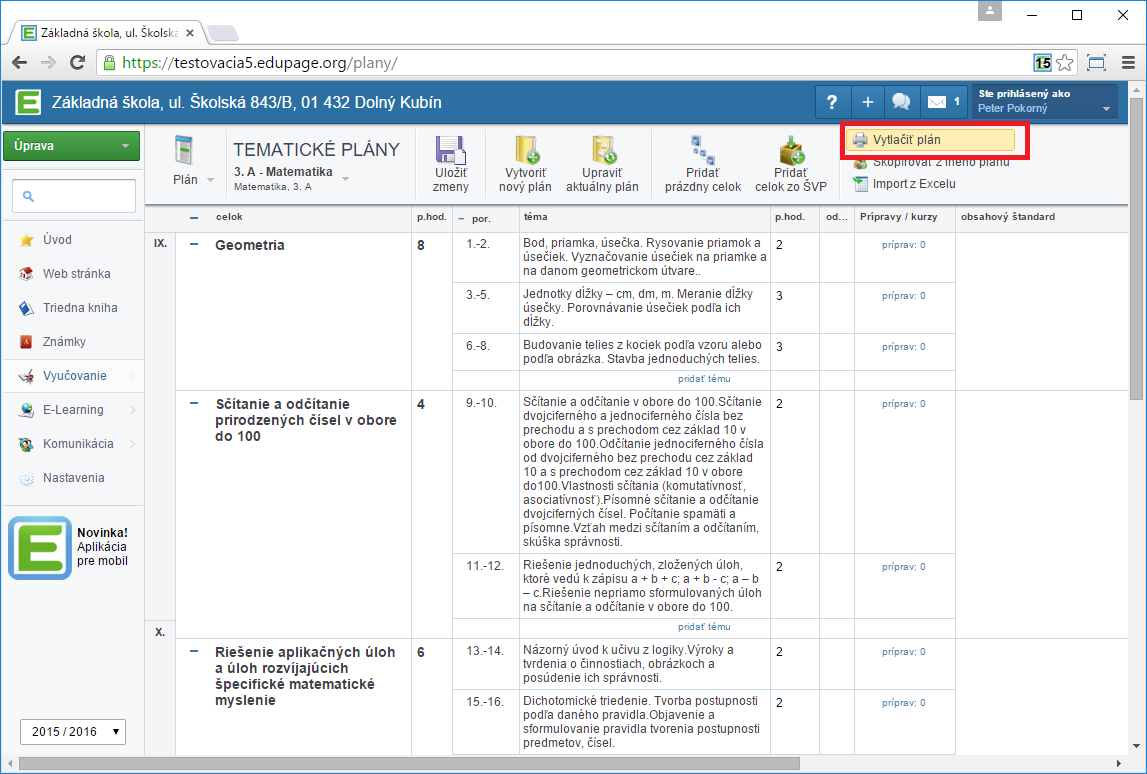Open the chat bubbles icon in header

[901, 102]
